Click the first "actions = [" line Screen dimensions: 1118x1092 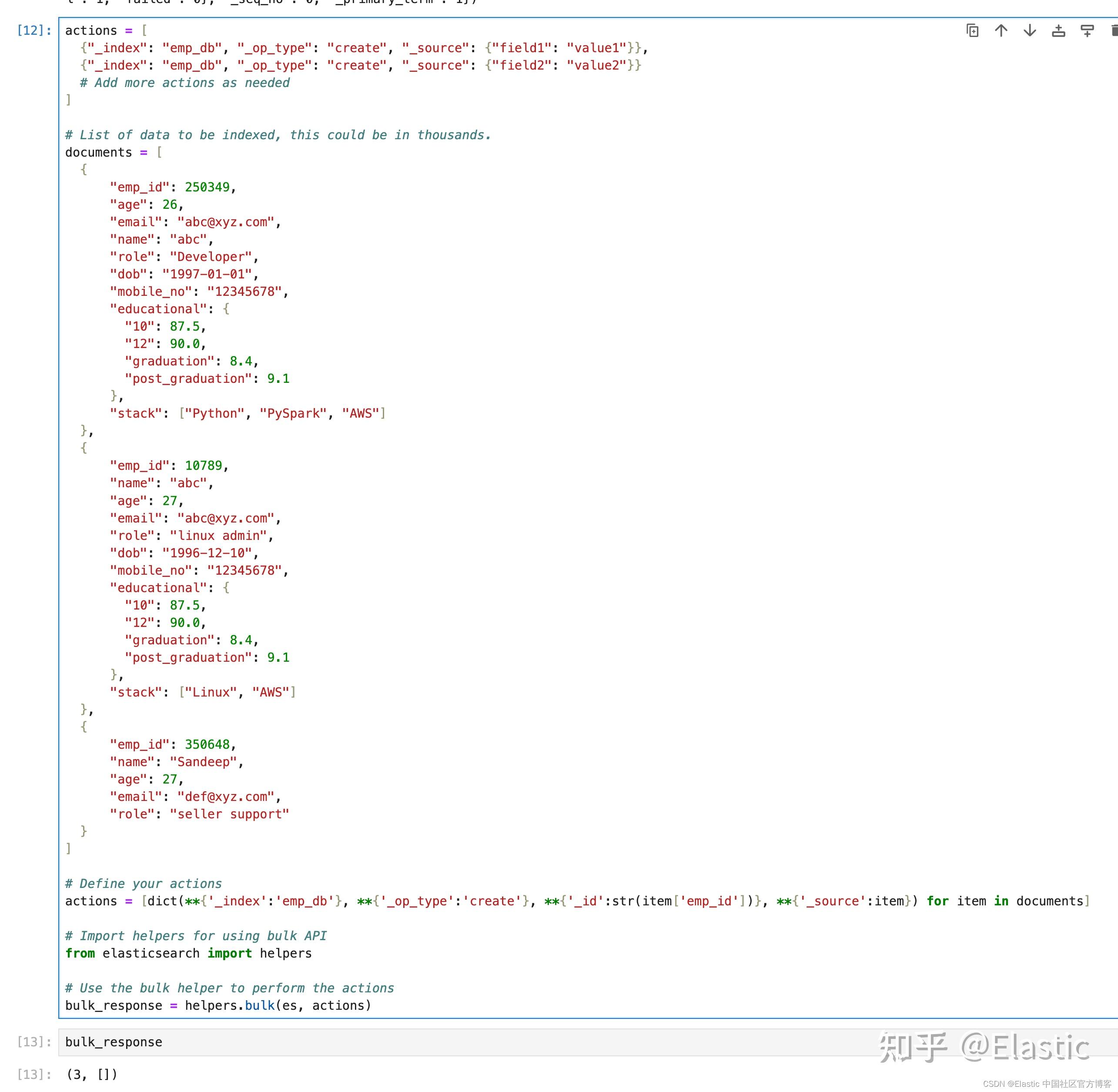(x=106, y=30)
